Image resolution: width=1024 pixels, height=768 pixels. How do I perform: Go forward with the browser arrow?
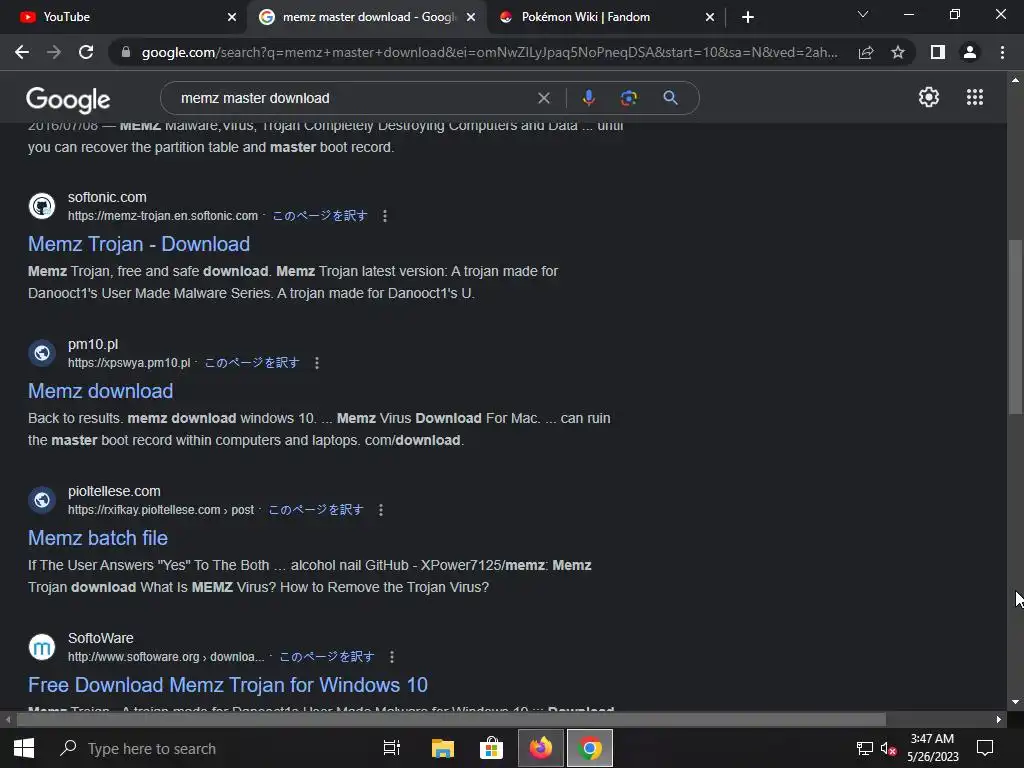click(x=54, y=52)
